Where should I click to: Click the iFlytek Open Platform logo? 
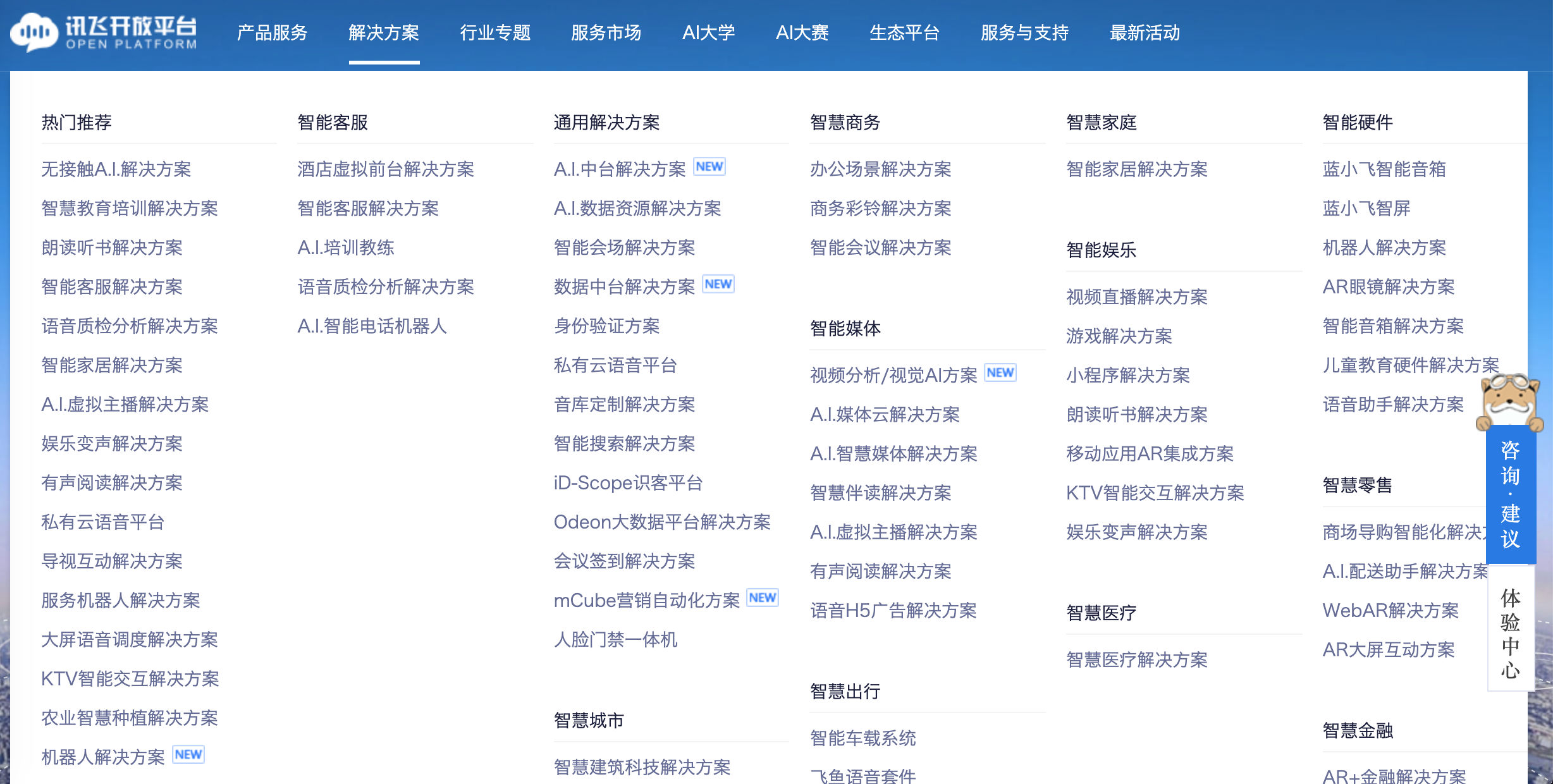[104, 32]
